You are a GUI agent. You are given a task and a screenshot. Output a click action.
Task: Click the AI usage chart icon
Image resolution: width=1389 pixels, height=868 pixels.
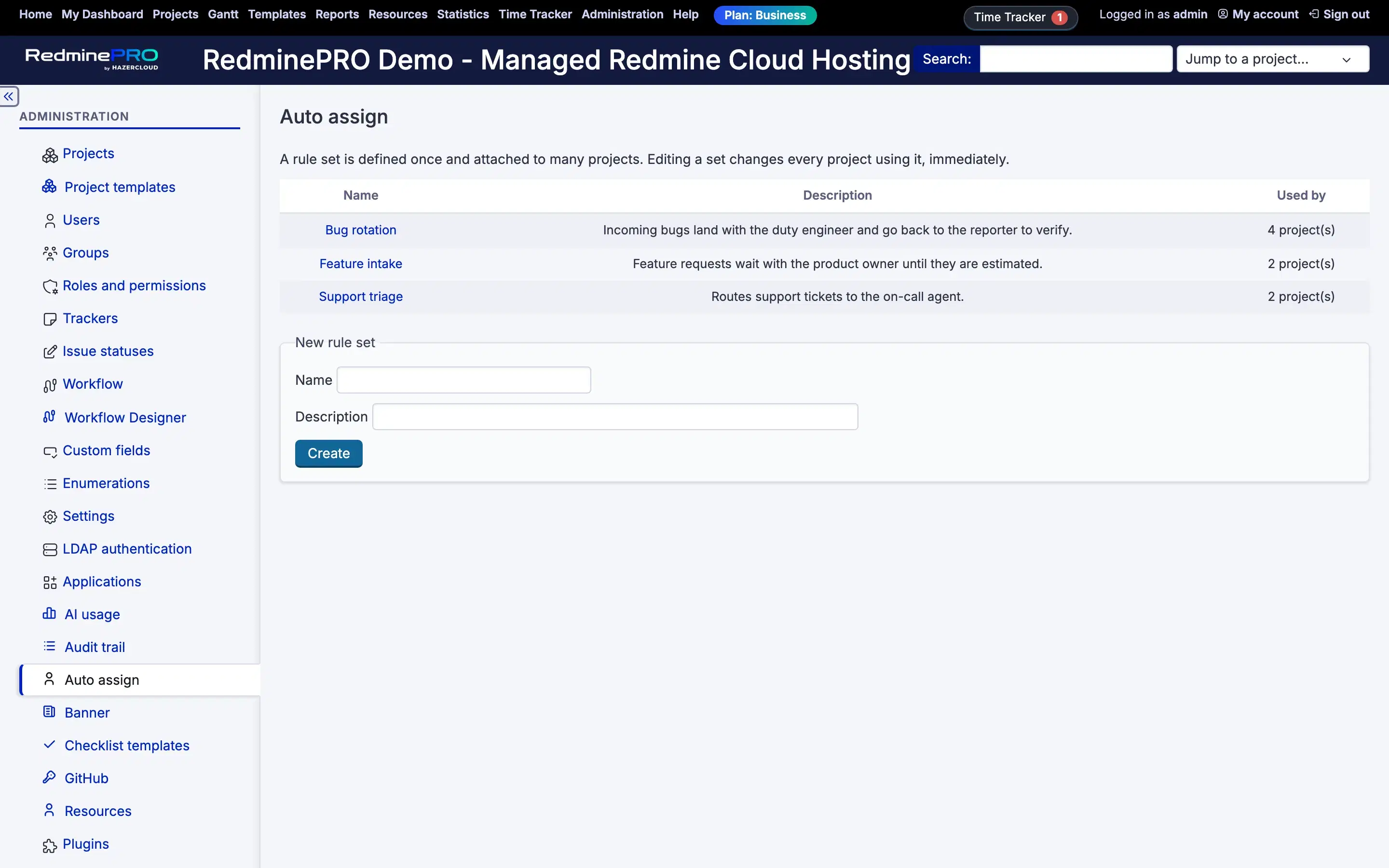pos(49,614)
